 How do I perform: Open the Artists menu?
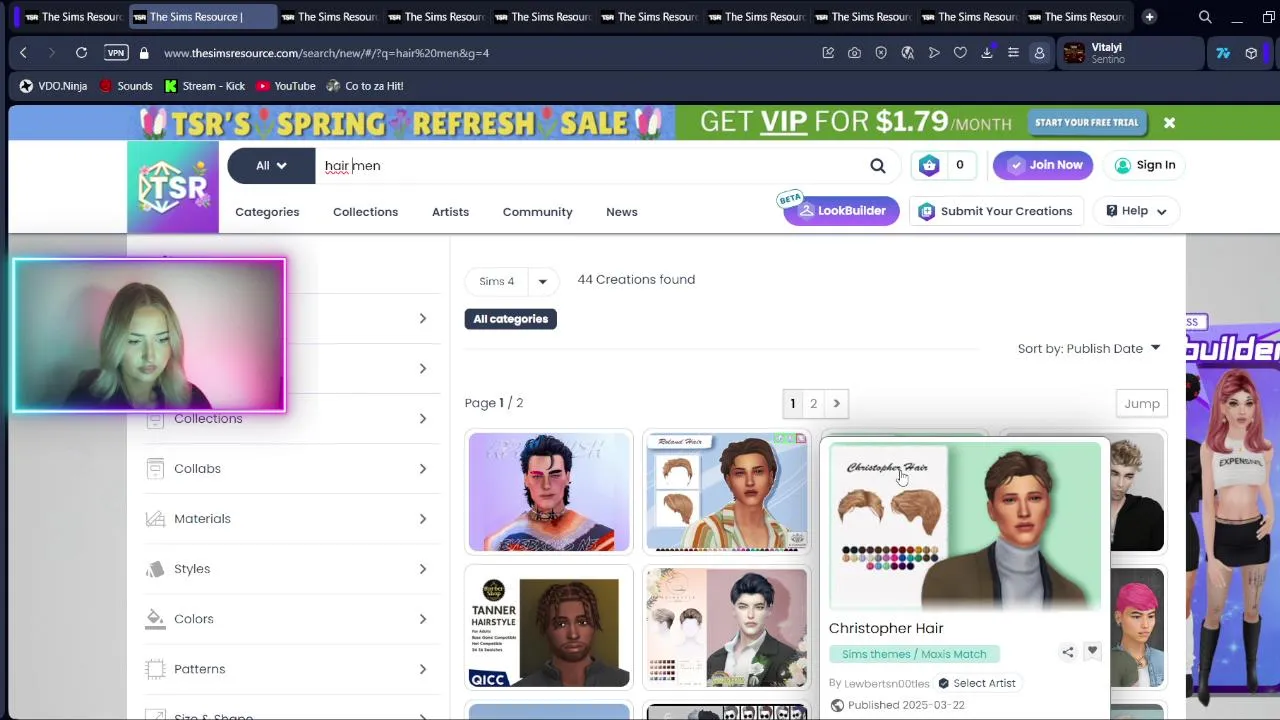click(450, 212)
